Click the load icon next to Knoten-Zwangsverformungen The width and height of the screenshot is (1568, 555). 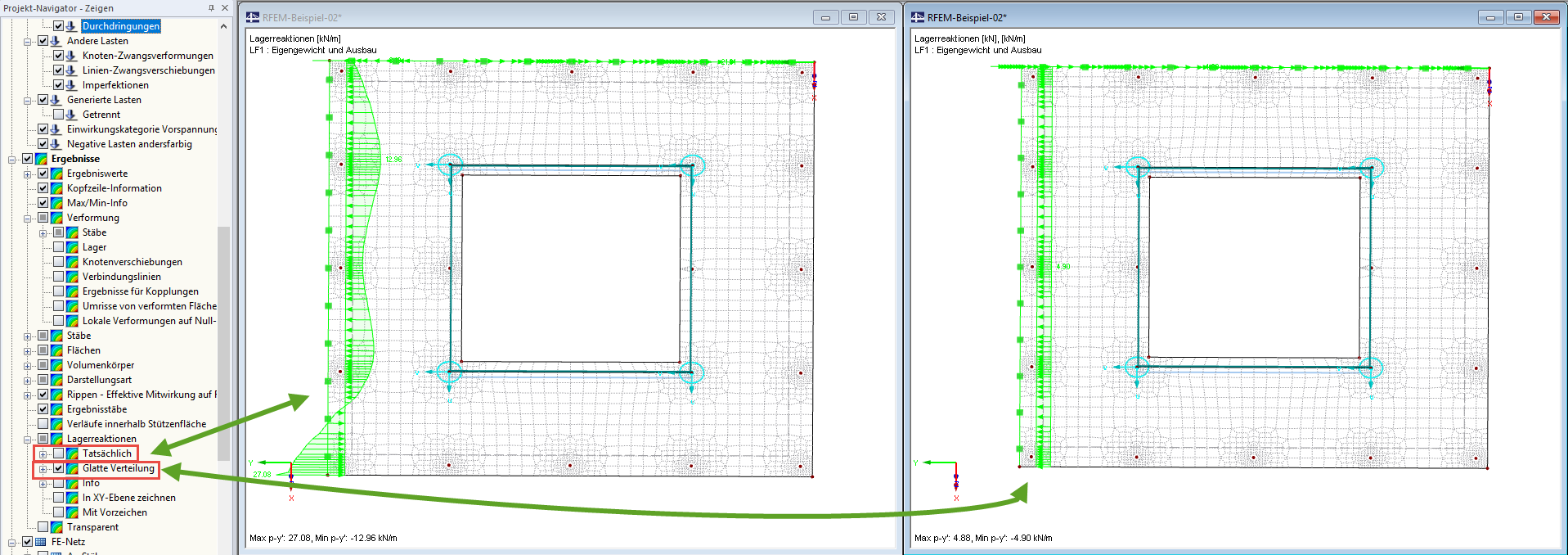[x=71, y=56]
